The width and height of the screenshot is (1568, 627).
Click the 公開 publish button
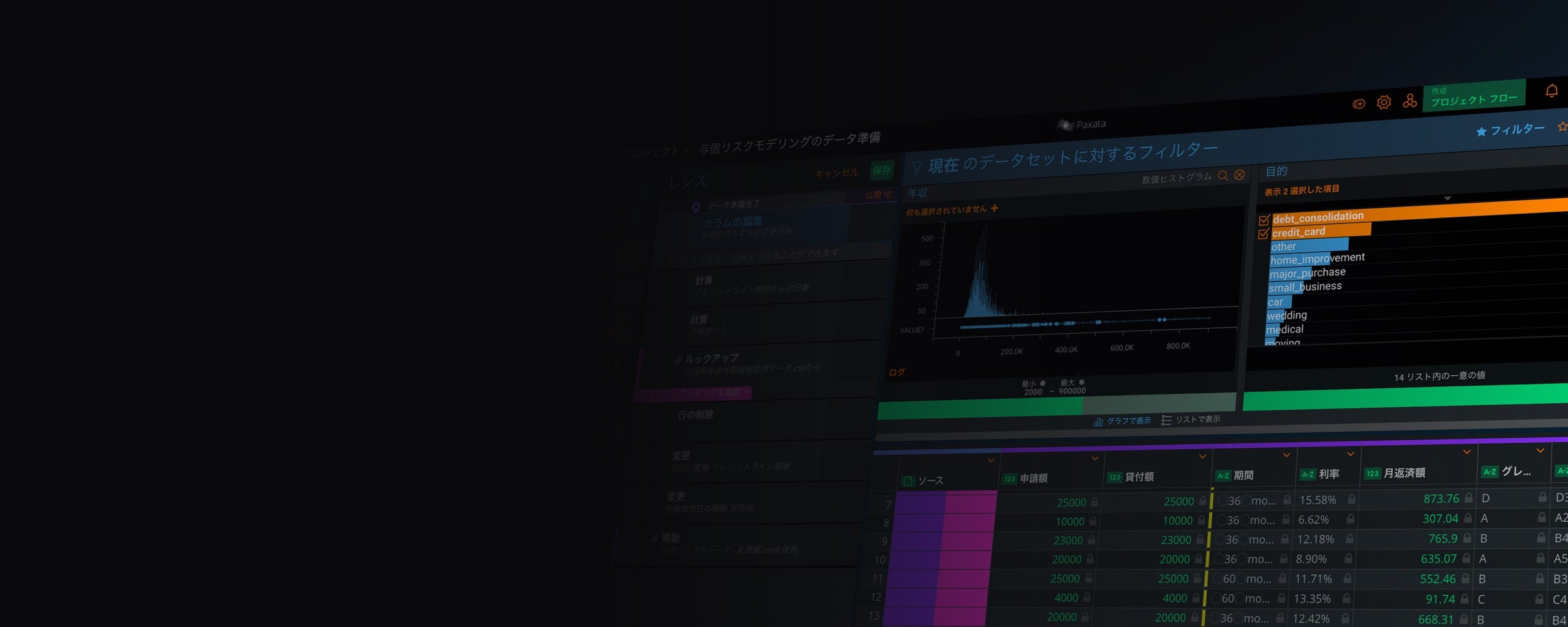point(878,195)
